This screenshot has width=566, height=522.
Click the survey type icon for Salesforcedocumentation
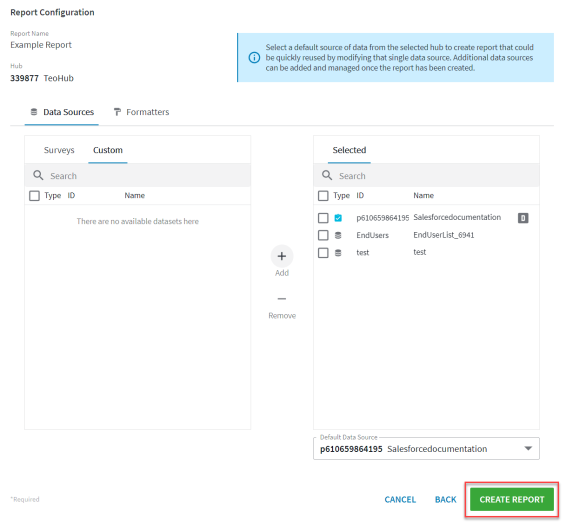(x=338, y=218)
